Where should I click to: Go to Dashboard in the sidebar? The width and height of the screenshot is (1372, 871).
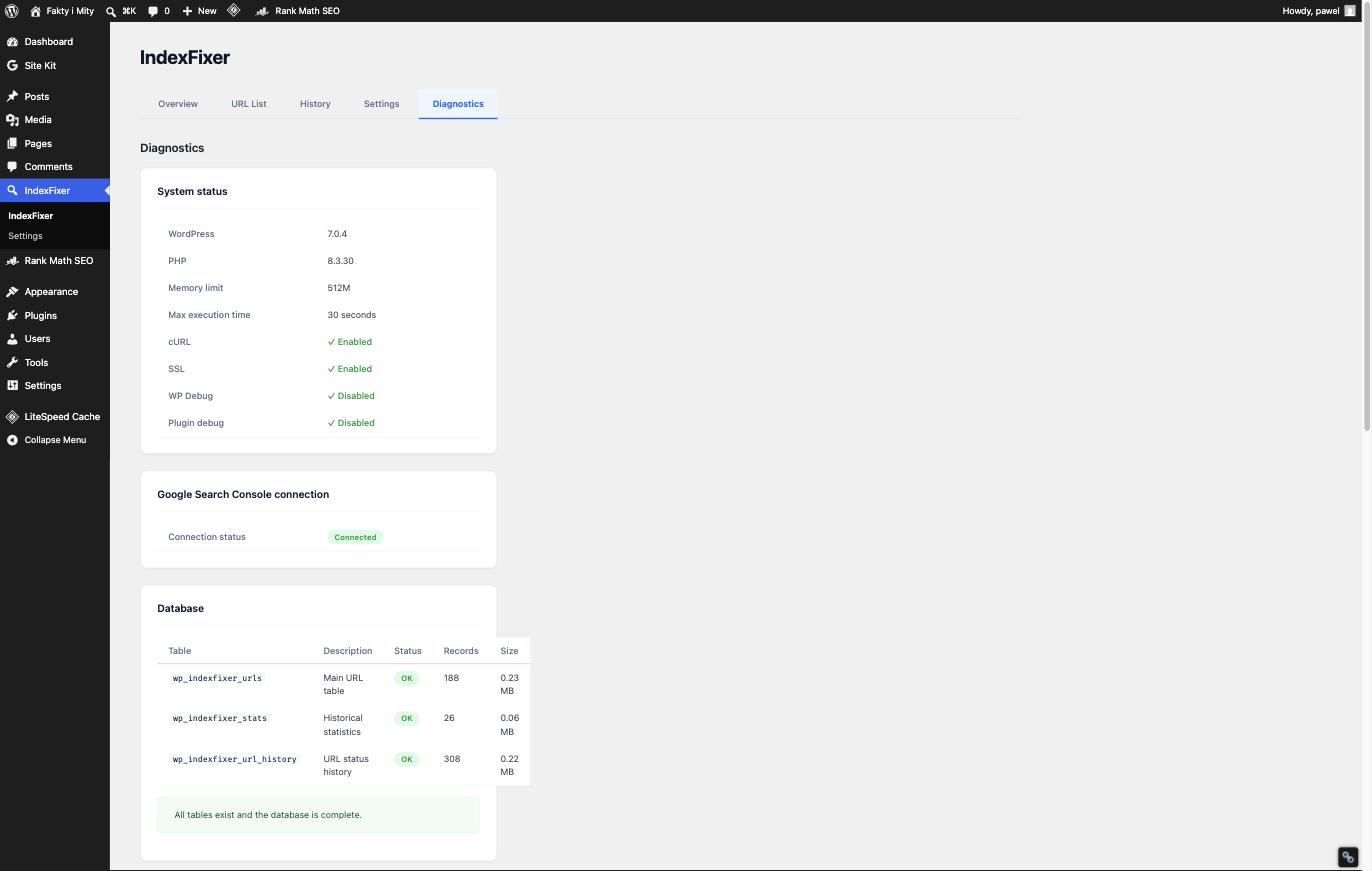click(x=49, y=42)
